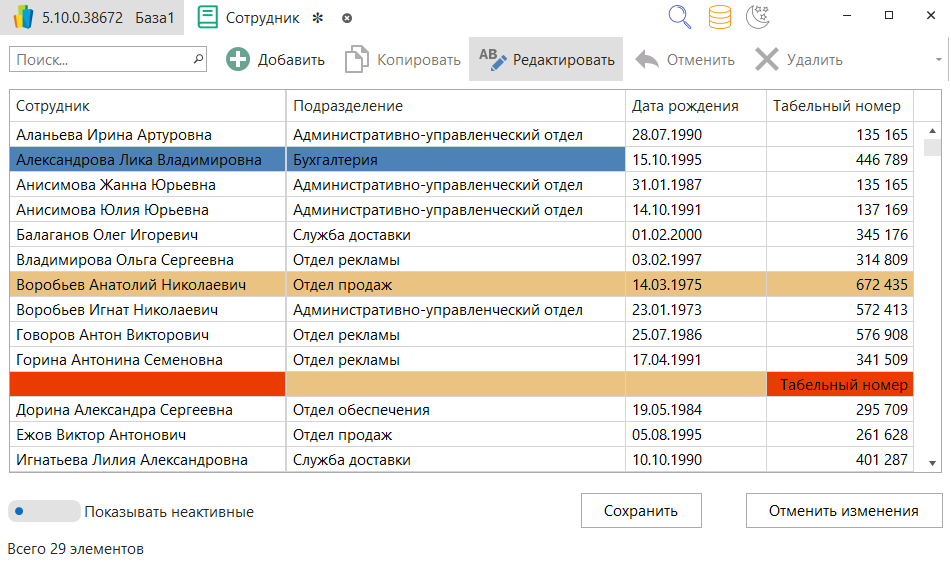Switch to the Сотрудник tab
This screenshot has width=951, height=563.
click(x=260, y=18)
